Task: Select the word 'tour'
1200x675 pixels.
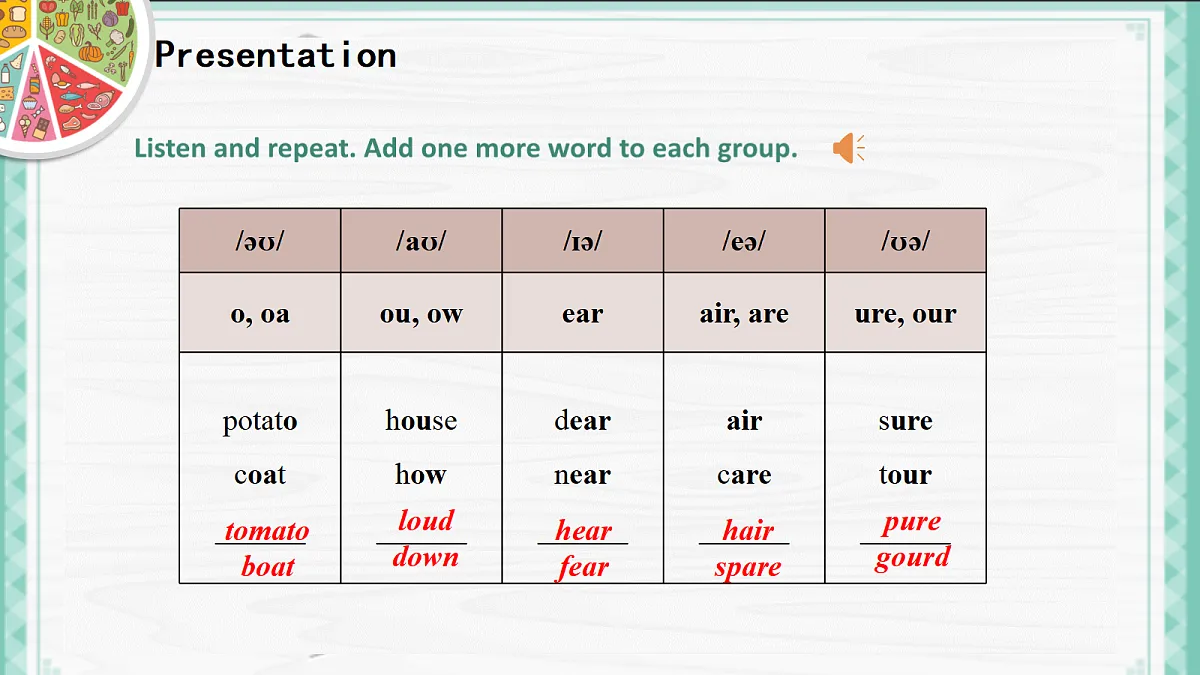Action: [905, 475]
